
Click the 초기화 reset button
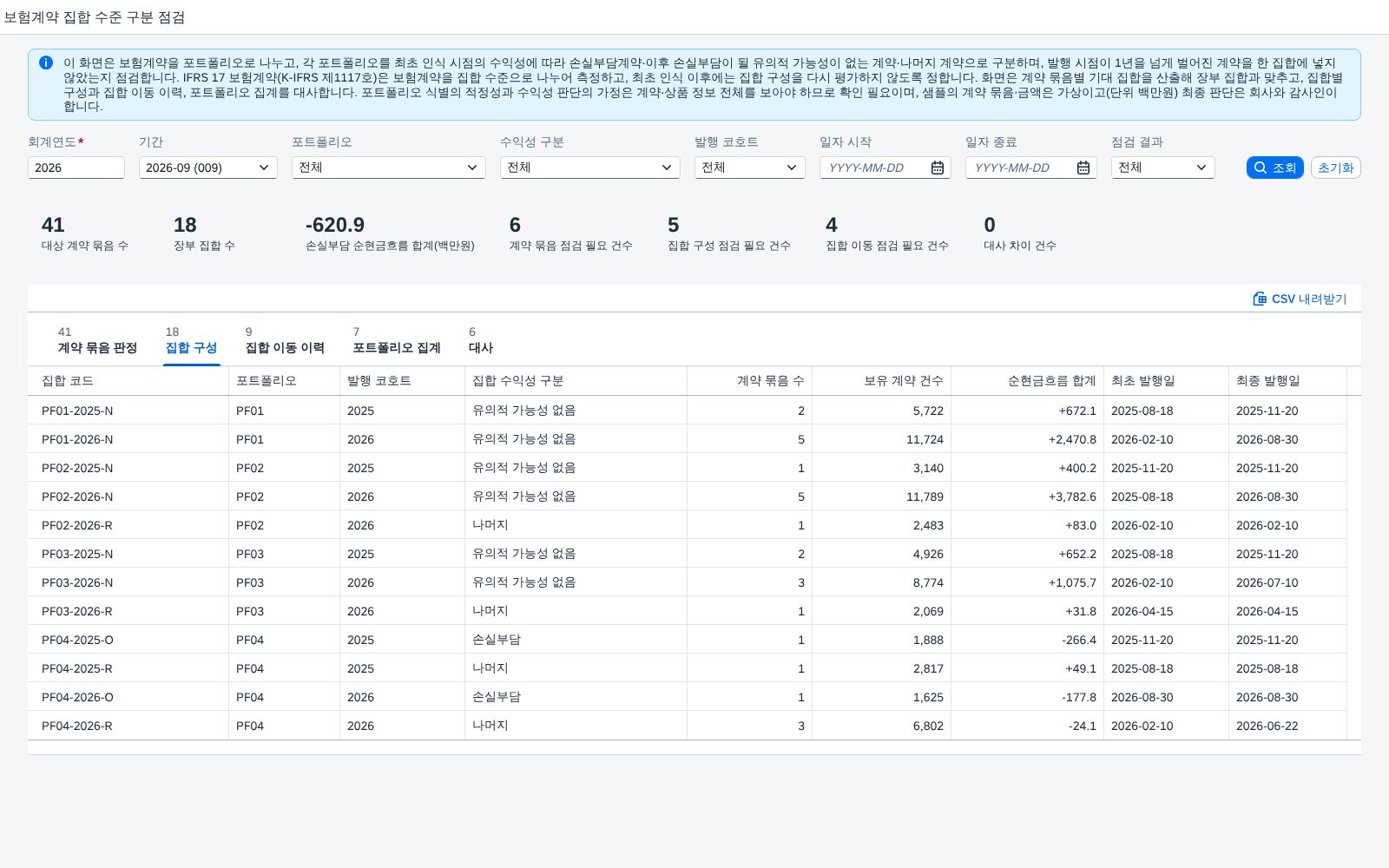click(1335, 168)
